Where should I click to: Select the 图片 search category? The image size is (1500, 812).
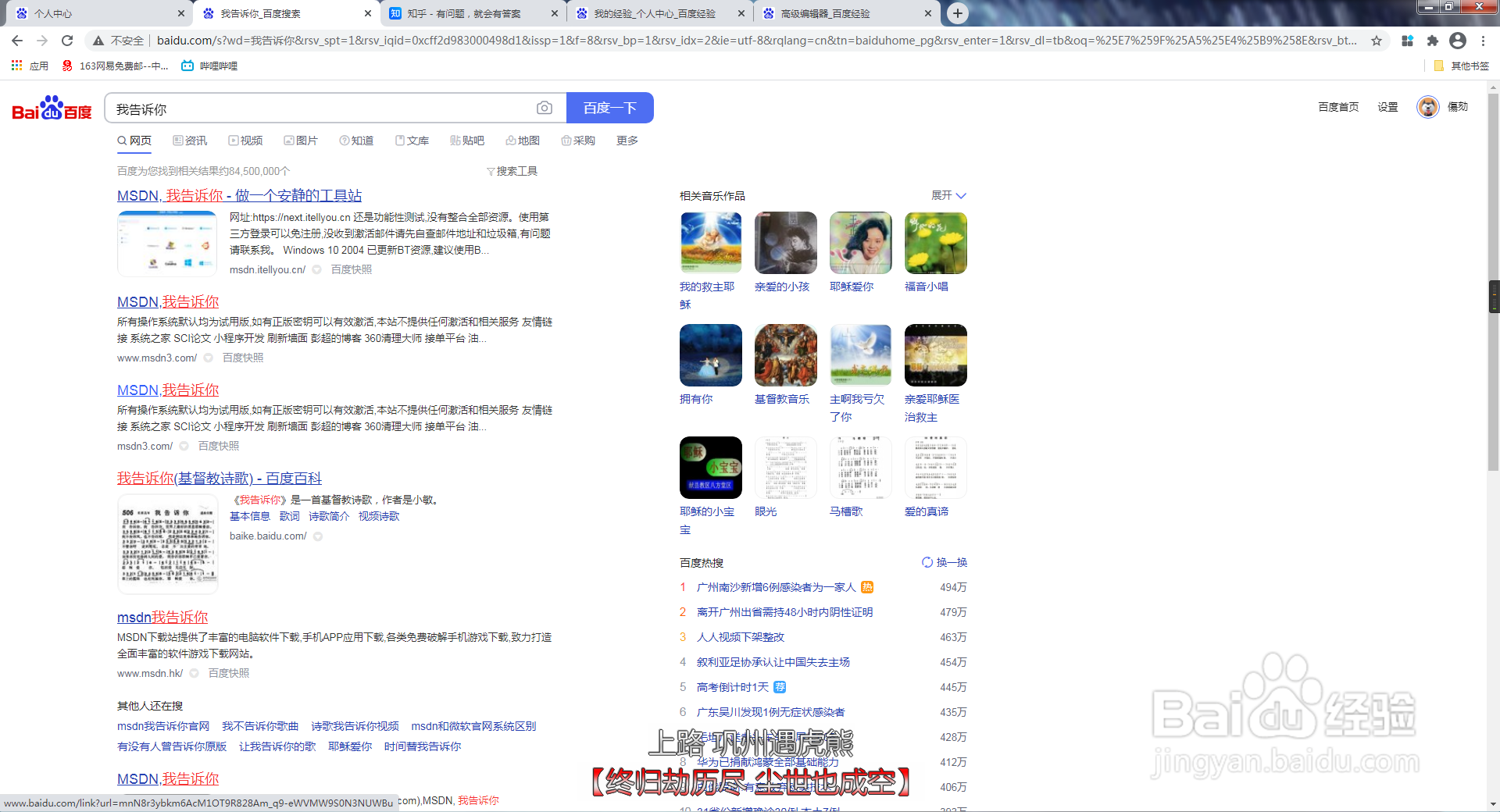[301, 141]
